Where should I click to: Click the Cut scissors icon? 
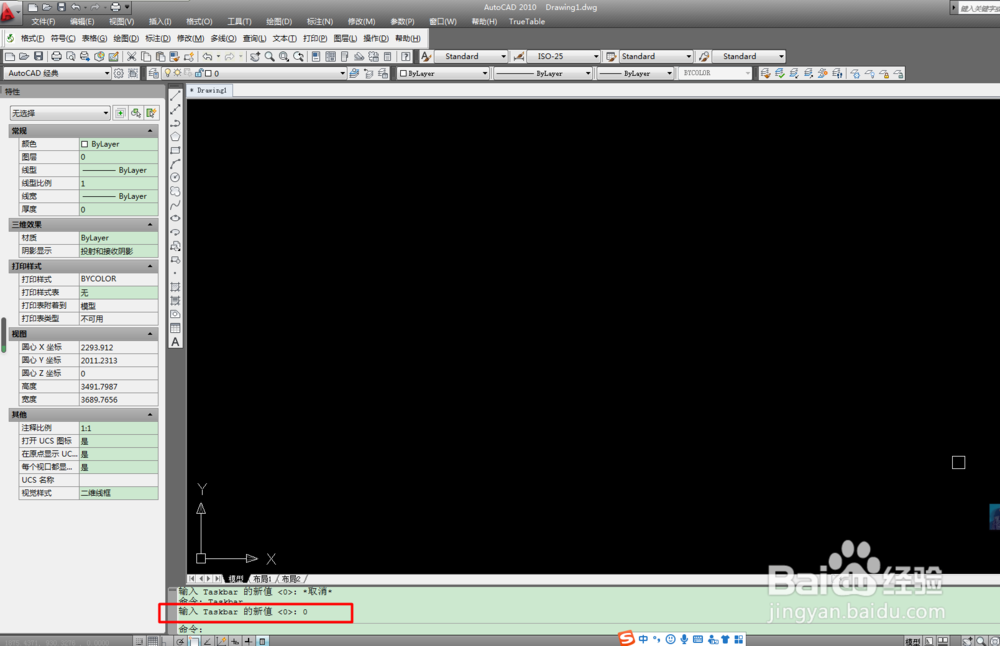[131, 57]
